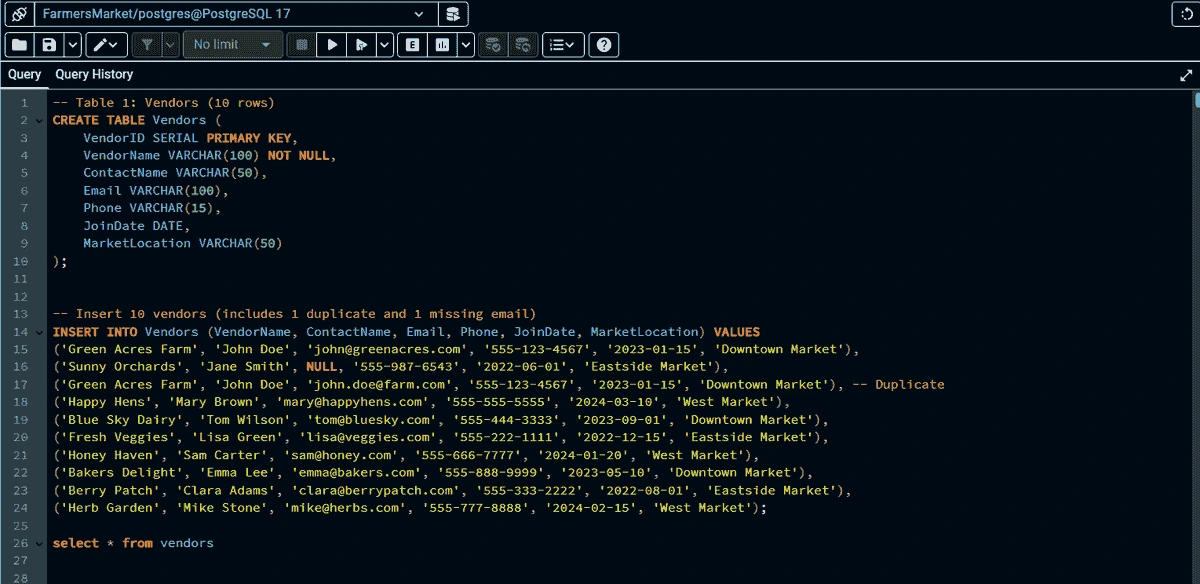Click the connection status icon
Screen dimensions: 1200x584
[x=19, y=14]
